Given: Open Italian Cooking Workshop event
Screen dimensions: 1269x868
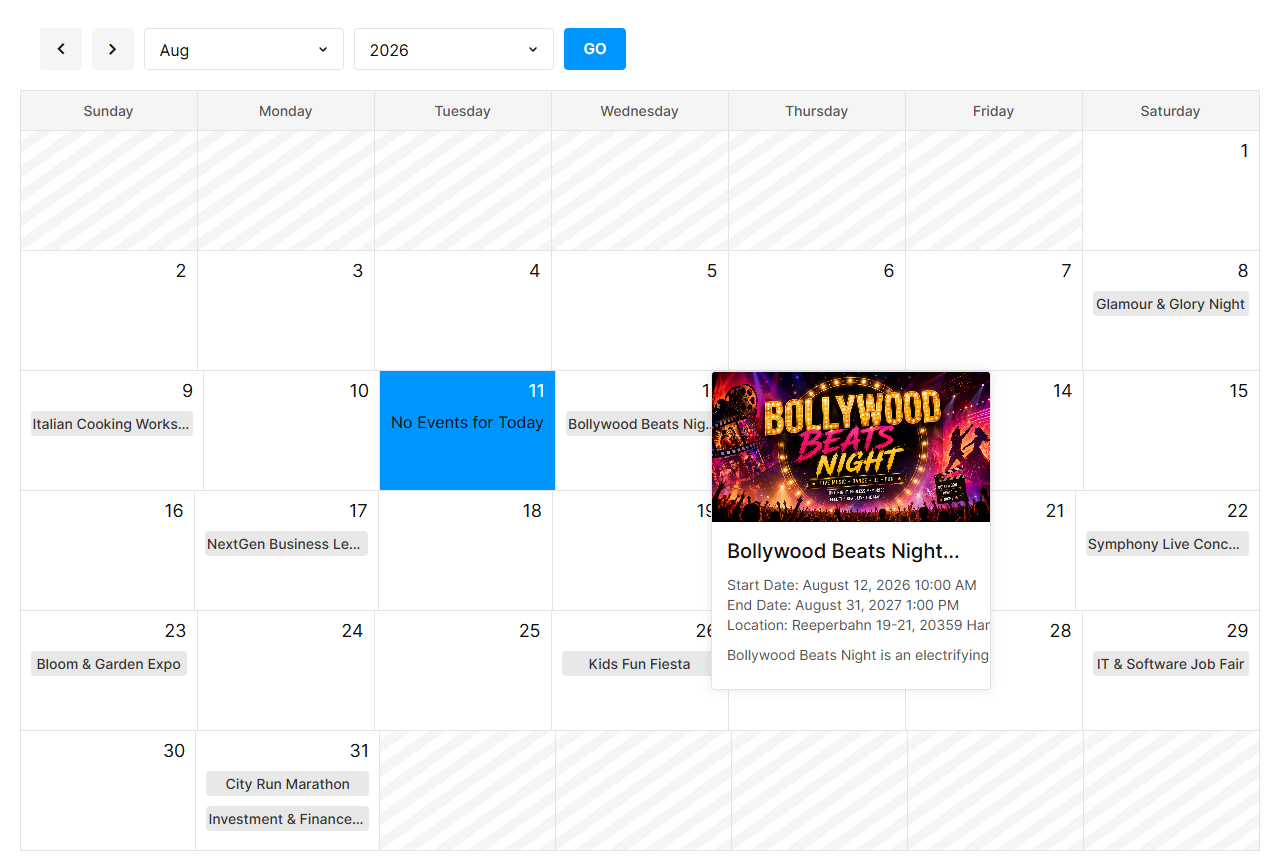Looking at the screenshot, I should point(111,424).
